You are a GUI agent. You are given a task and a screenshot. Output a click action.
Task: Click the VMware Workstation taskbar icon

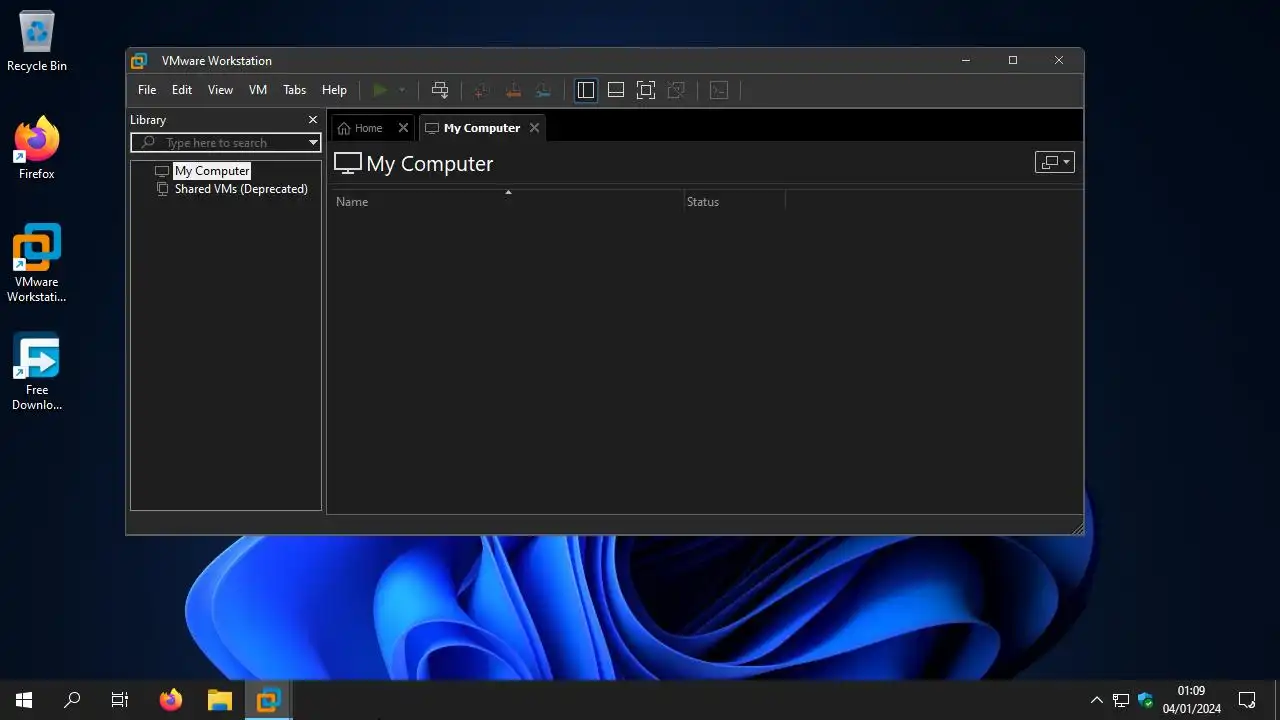268,700
